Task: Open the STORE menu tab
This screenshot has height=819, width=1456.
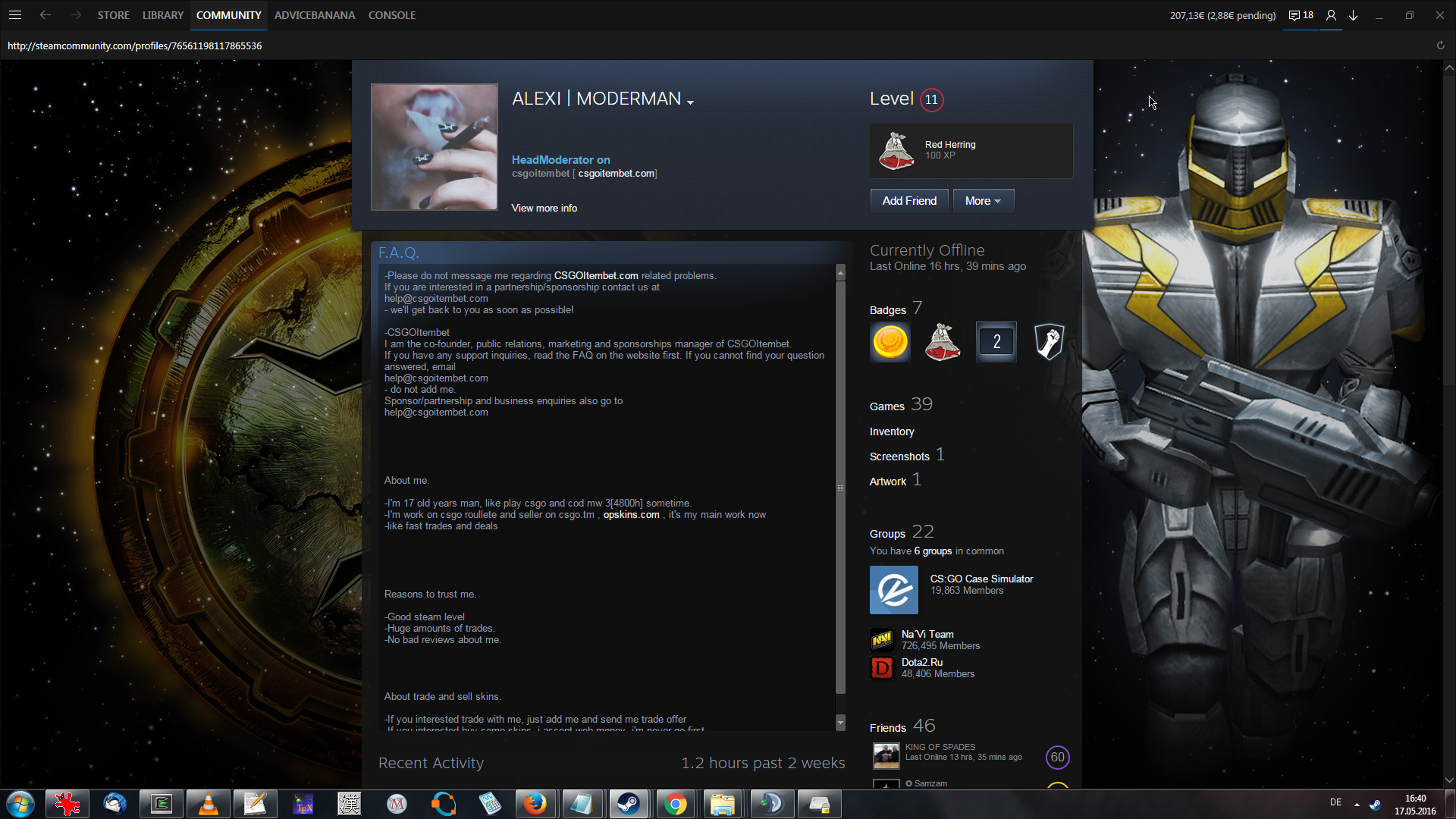Action: (113, 15)
